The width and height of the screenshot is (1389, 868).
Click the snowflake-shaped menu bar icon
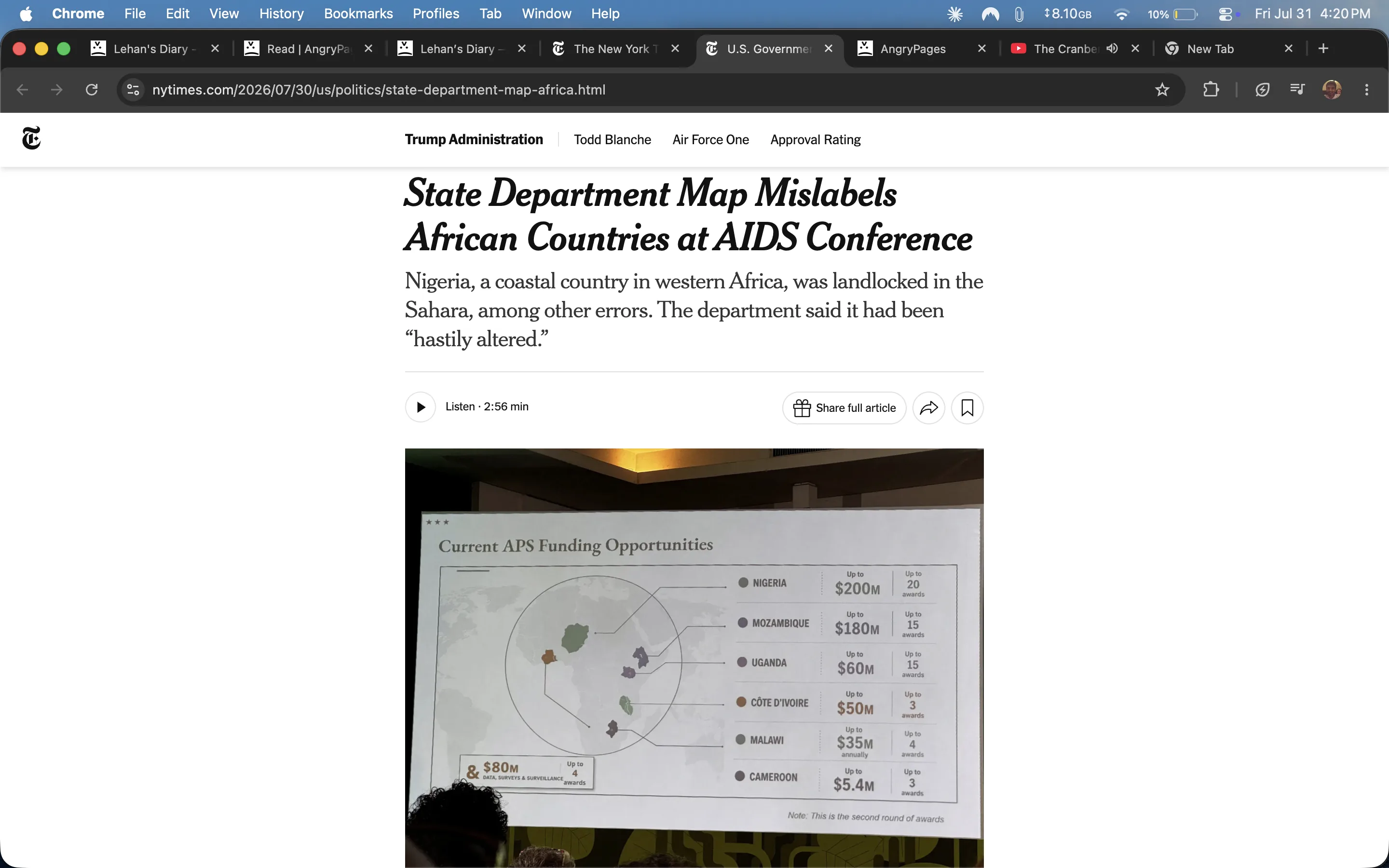coord(954,14)
